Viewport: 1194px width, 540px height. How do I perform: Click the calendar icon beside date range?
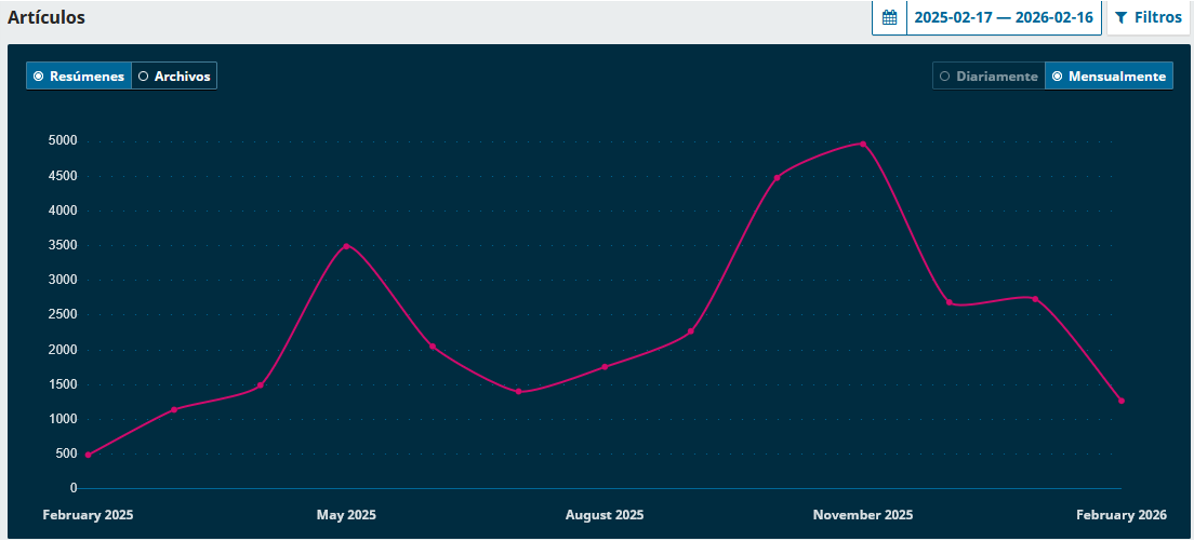[889, 18]
